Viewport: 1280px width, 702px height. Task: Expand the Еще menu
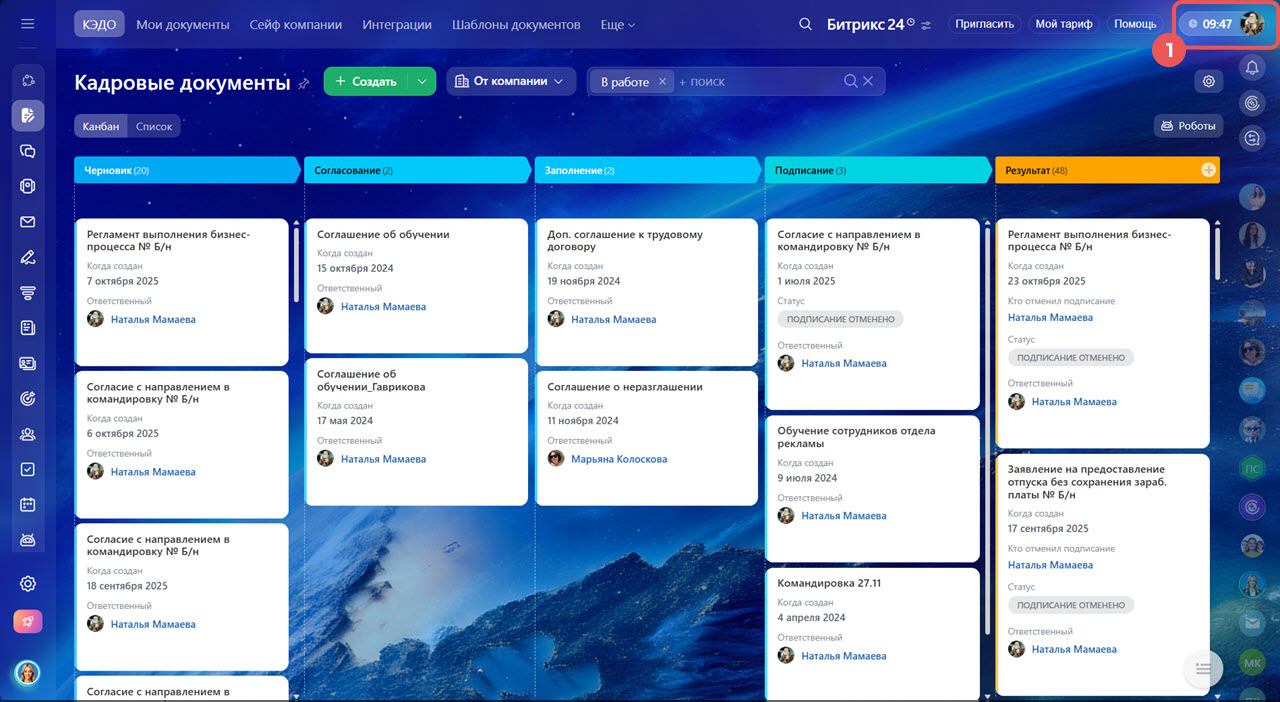(x=617, y=24)
